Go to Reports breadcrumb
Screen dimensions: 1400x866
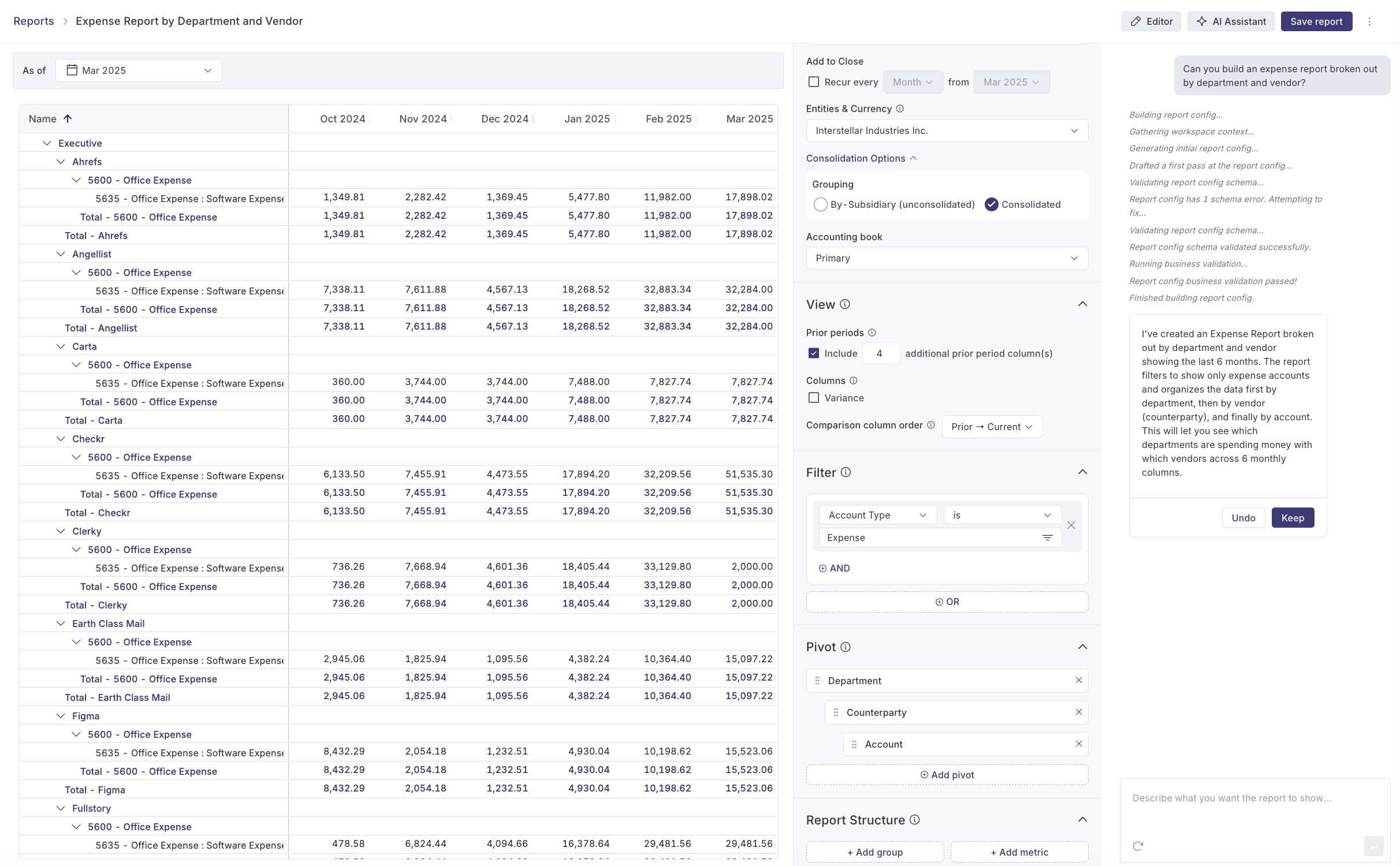coord(33,21)
